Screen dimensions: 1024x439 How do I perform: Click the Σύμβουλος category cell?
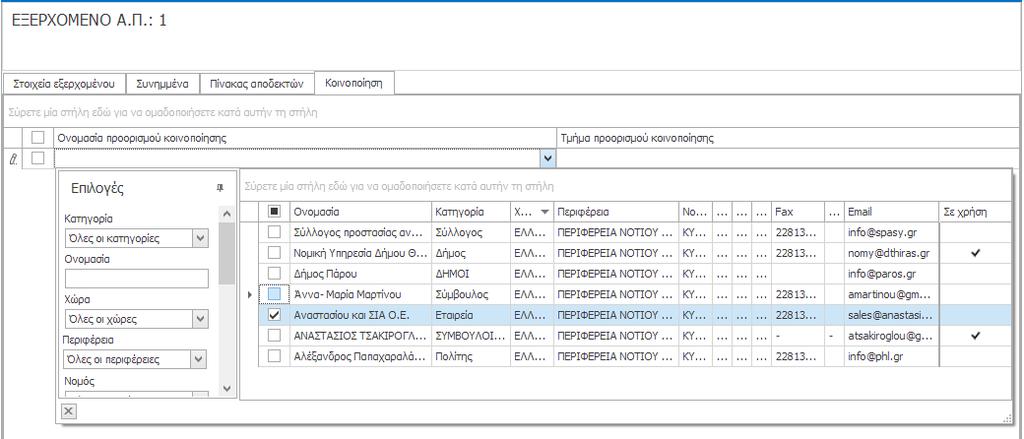coord(470,295)
